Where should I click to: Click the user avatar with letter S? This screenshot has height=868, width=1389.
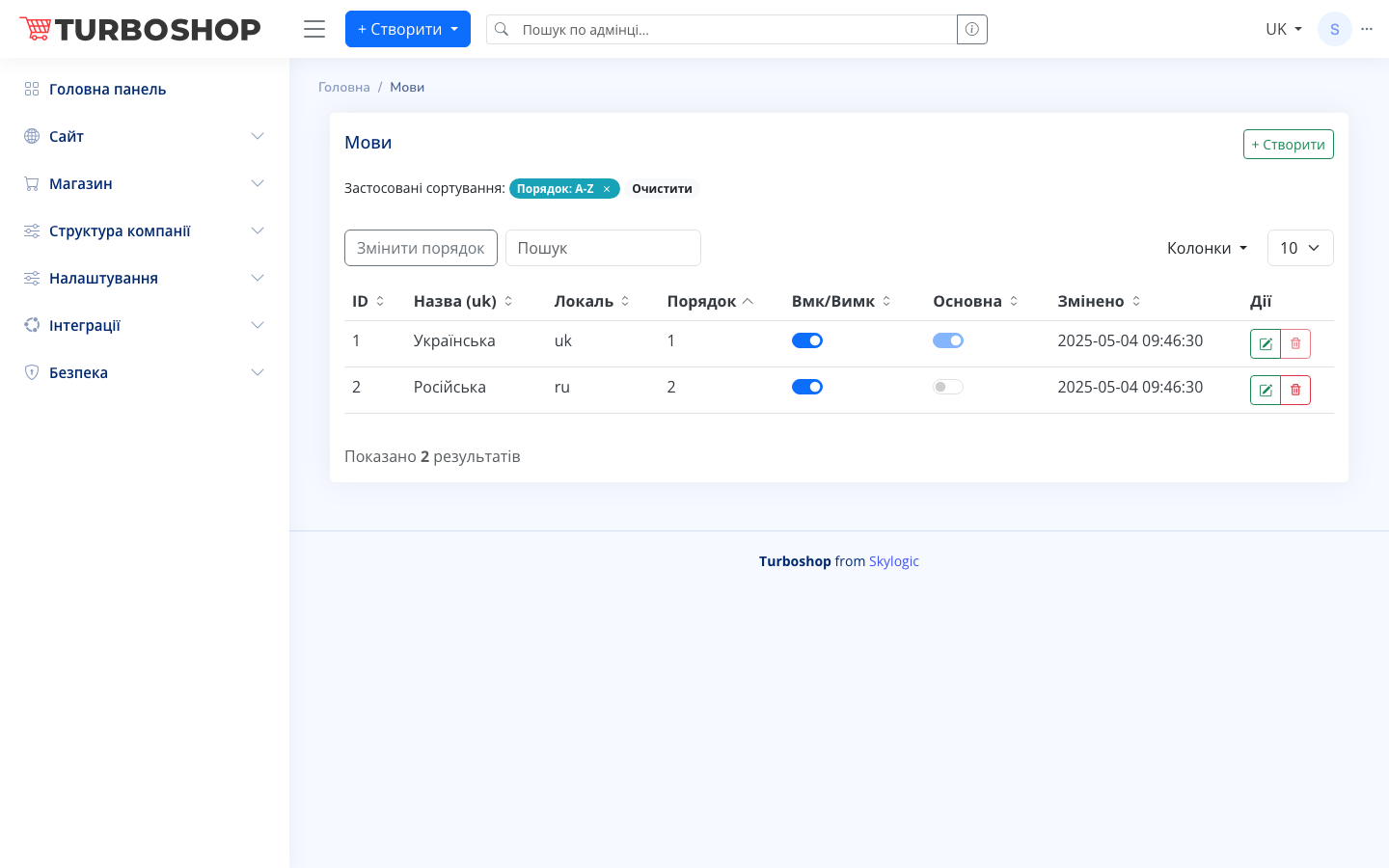pos(1335,29)
